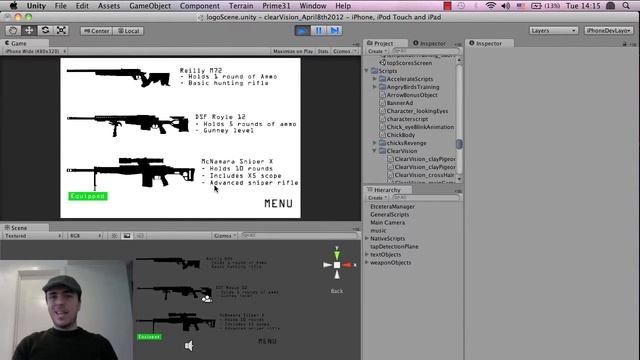Viewport: 640px width, 360px height.
Task: Open Game view Gizmos dropdown
Action: point(344,51)
